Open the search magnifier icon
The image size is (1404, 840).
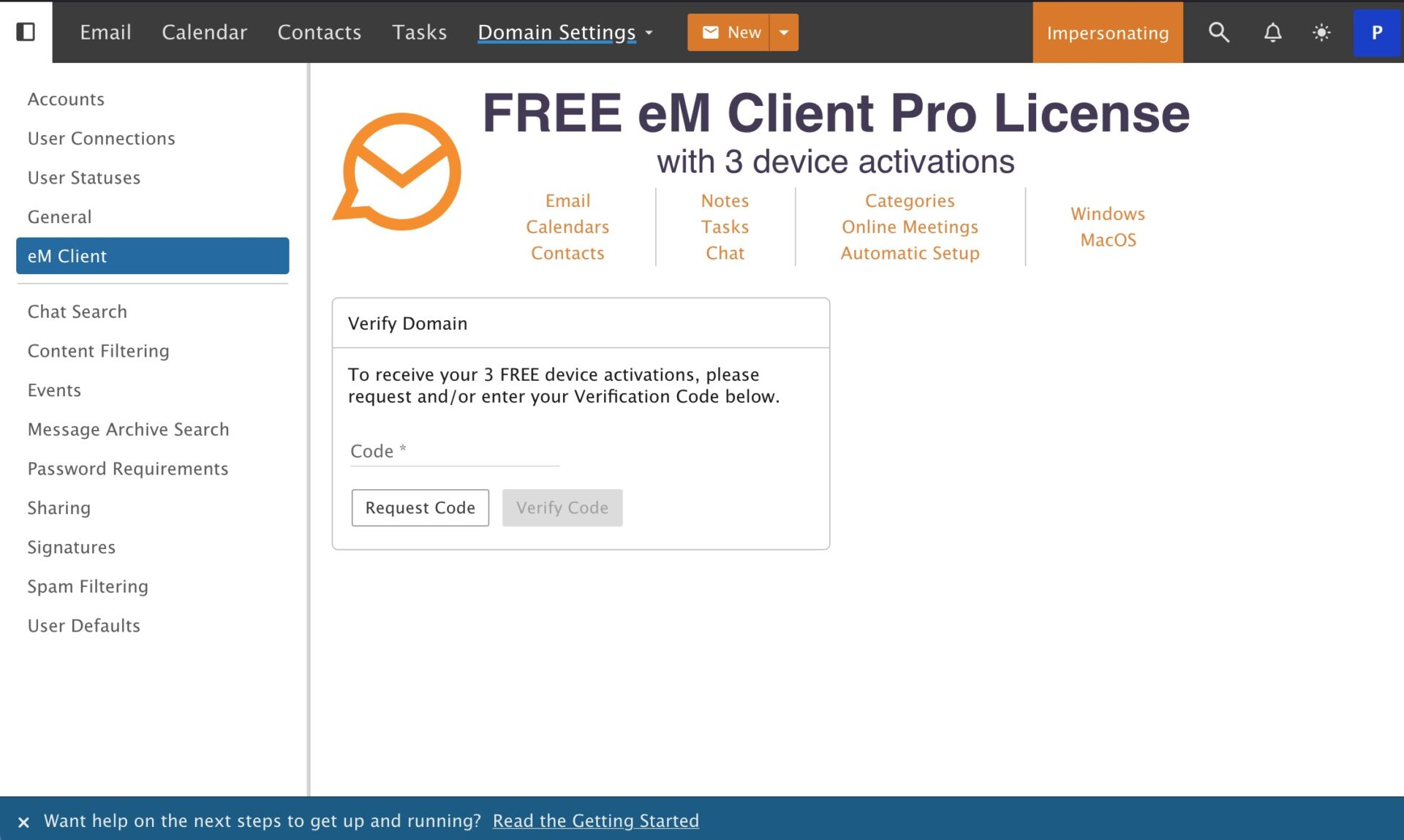tap(1218, 32)
